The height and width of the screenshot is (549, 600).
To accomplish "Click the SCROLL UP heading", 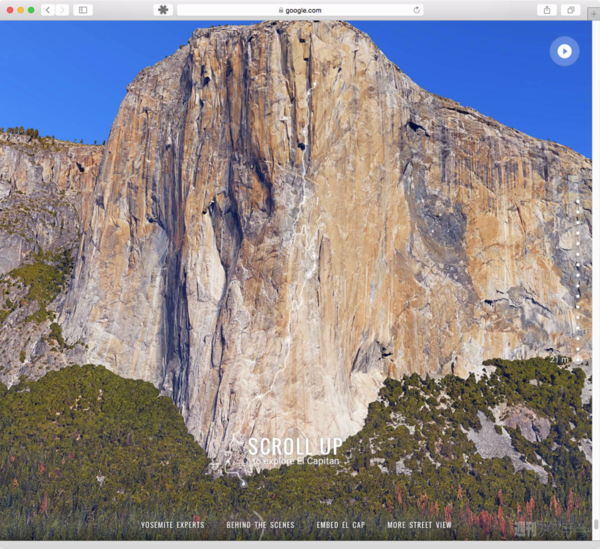I will pyautogui.click(x=295, y=446).
